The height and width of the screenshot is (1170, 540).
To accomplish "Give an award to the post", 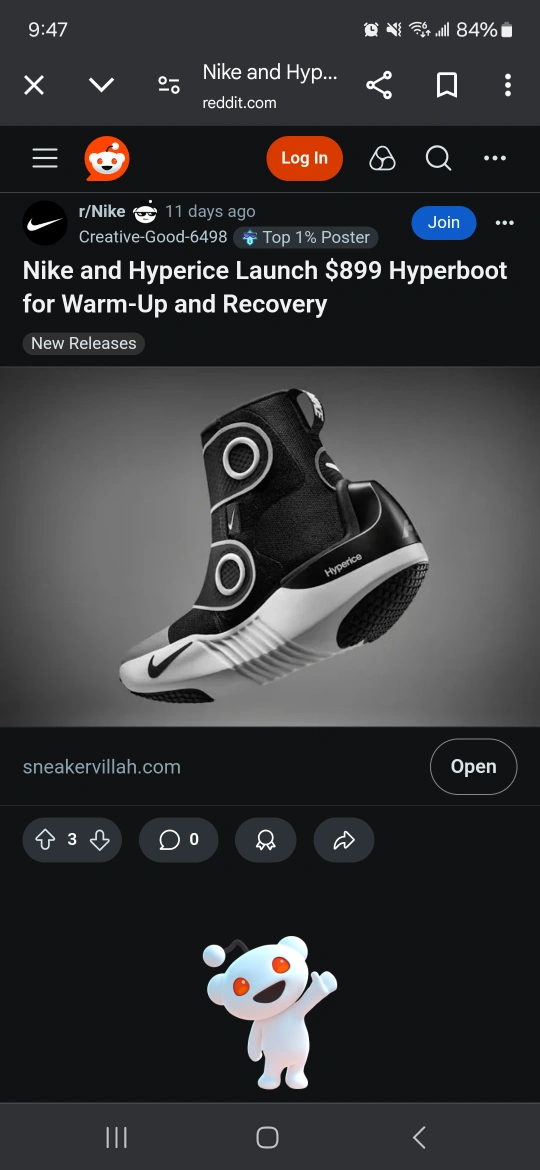I will [x=266, y=840].
